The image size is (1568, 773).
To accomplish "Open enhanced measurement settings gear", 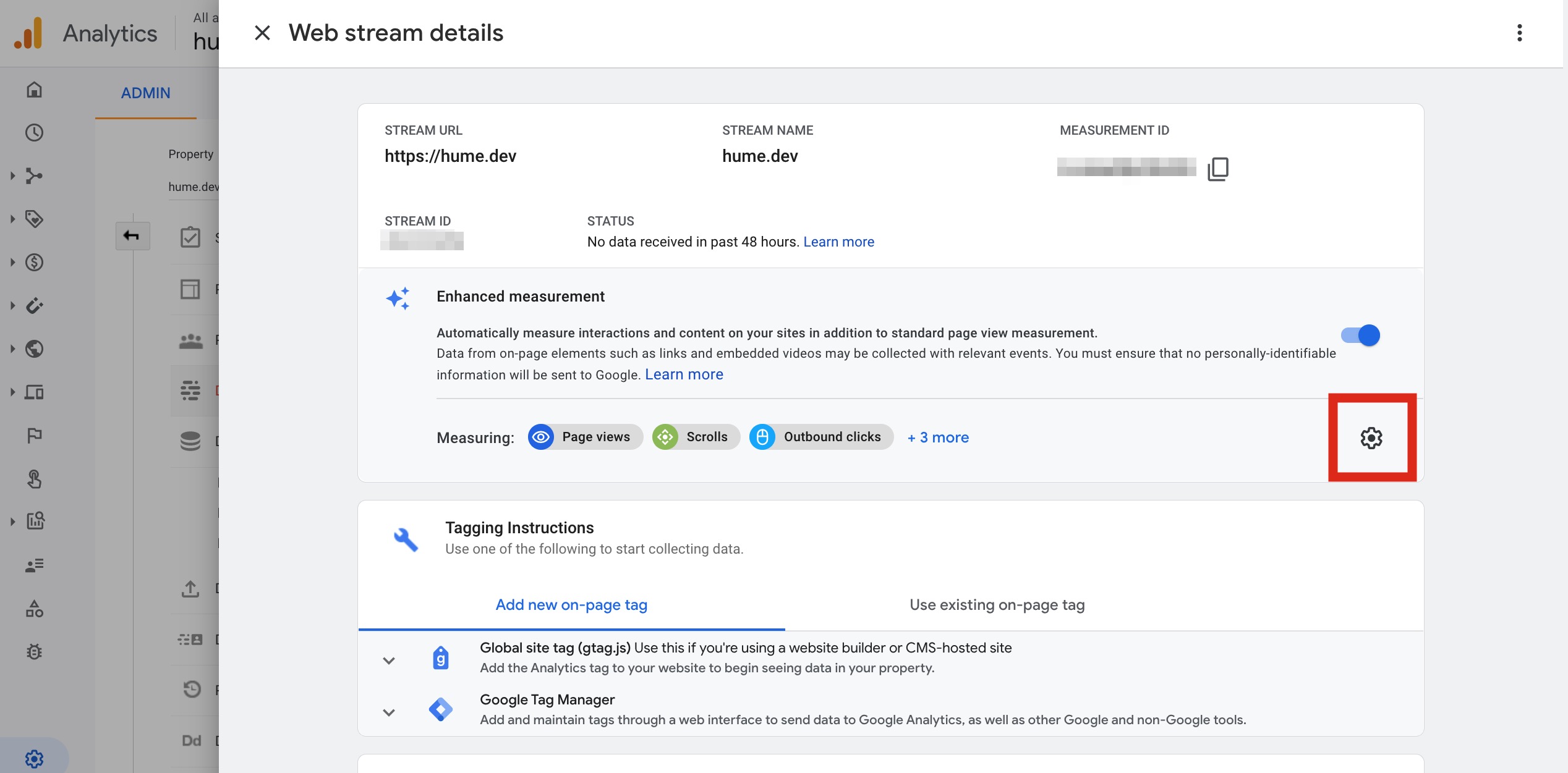I will 1371,437.
